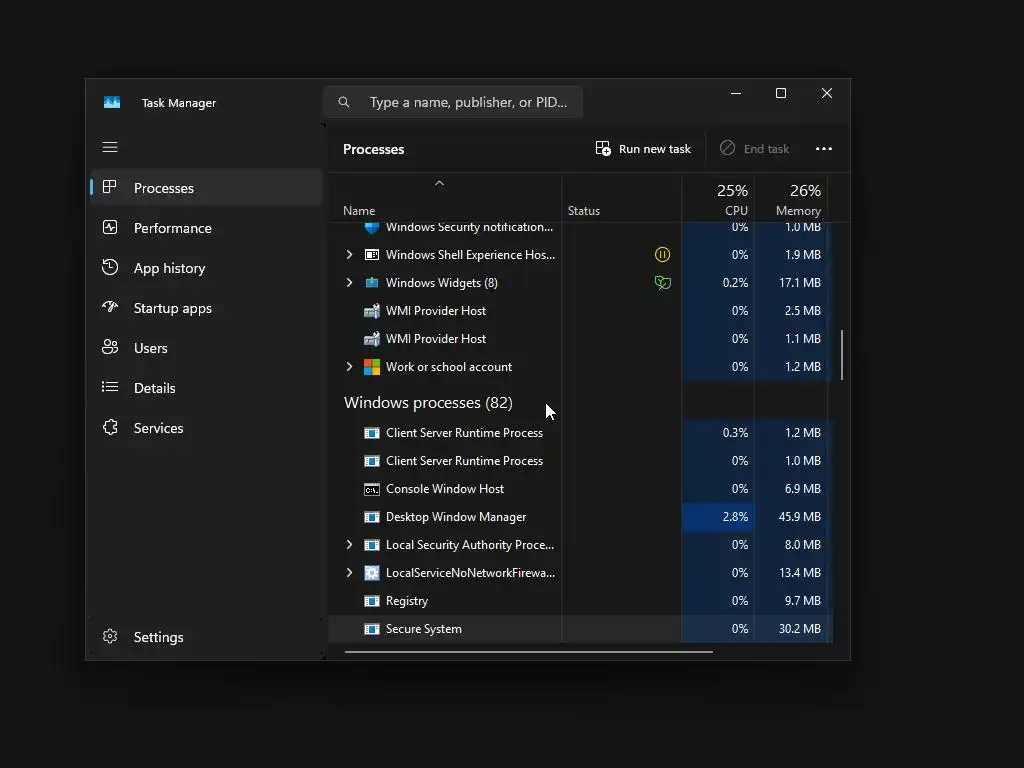Open the hamburger navigation menu
The width and height of the screenshot is (1024, 768).
[x=110, y=147]
